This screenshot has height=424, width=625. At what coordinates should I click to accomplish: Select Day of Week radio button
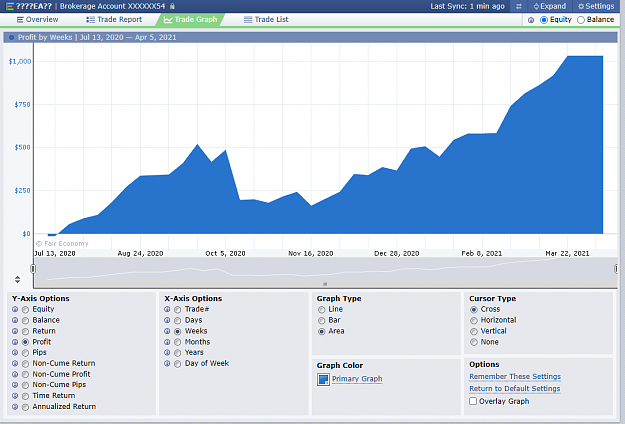[178, 363]
